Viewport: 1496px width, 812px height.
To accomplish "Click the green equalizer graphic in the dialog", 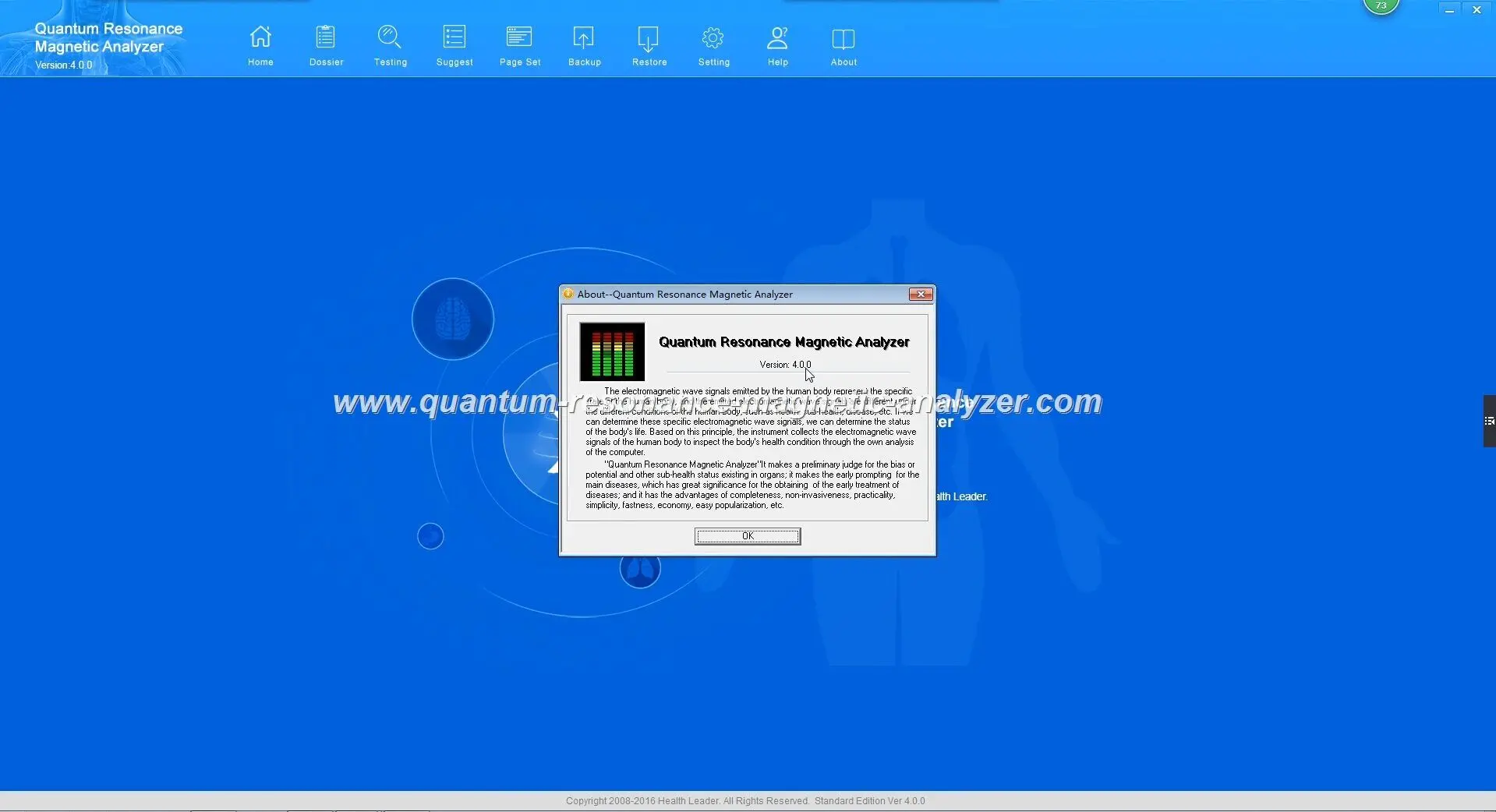I will click(x=611, y=351).
